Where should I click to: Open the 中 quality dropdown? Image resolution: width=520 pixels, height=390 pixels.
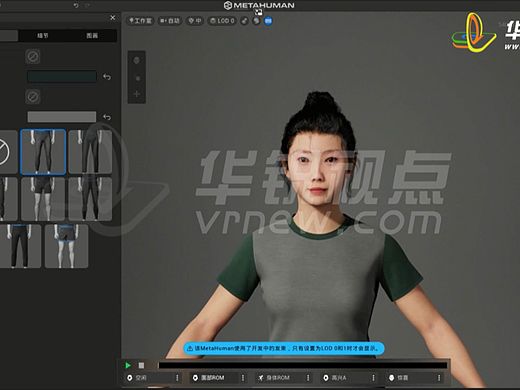[195, 21]
